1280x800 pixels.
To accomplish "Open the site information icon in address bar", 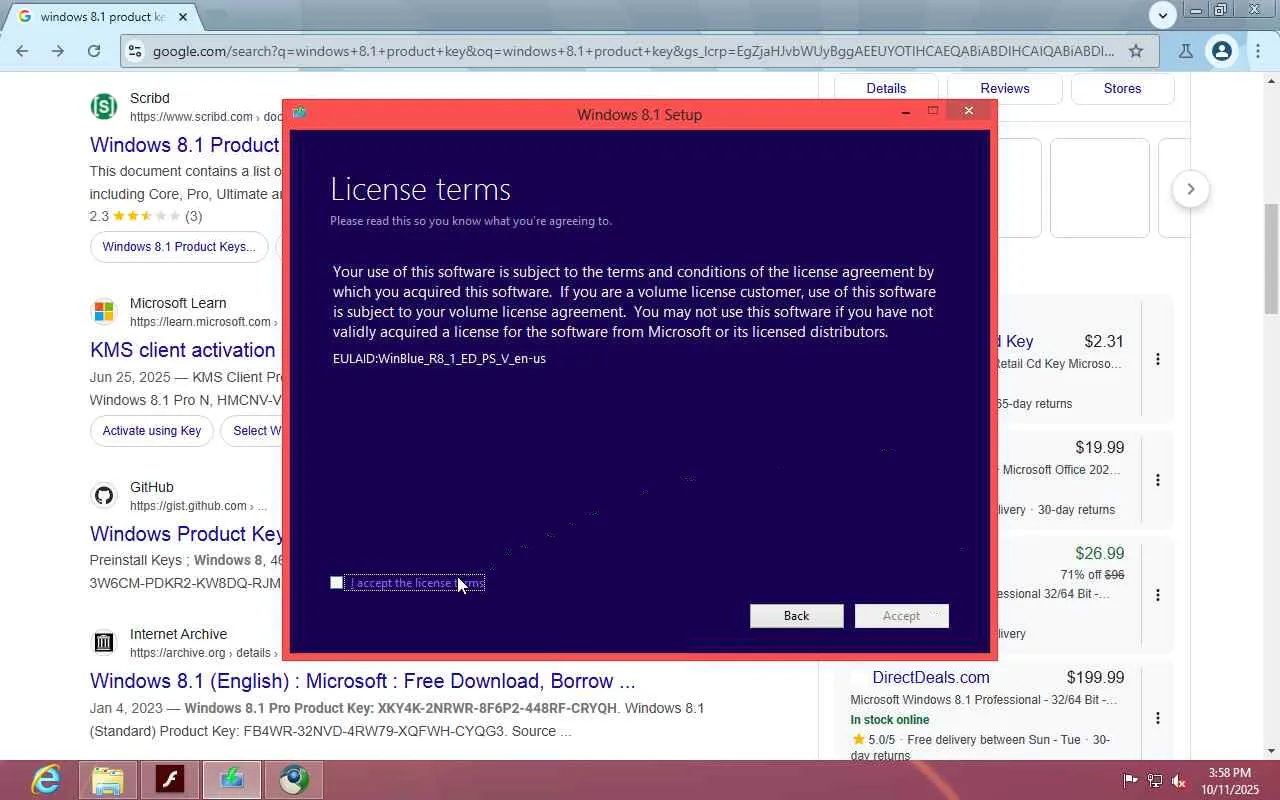I will (135, 51).
